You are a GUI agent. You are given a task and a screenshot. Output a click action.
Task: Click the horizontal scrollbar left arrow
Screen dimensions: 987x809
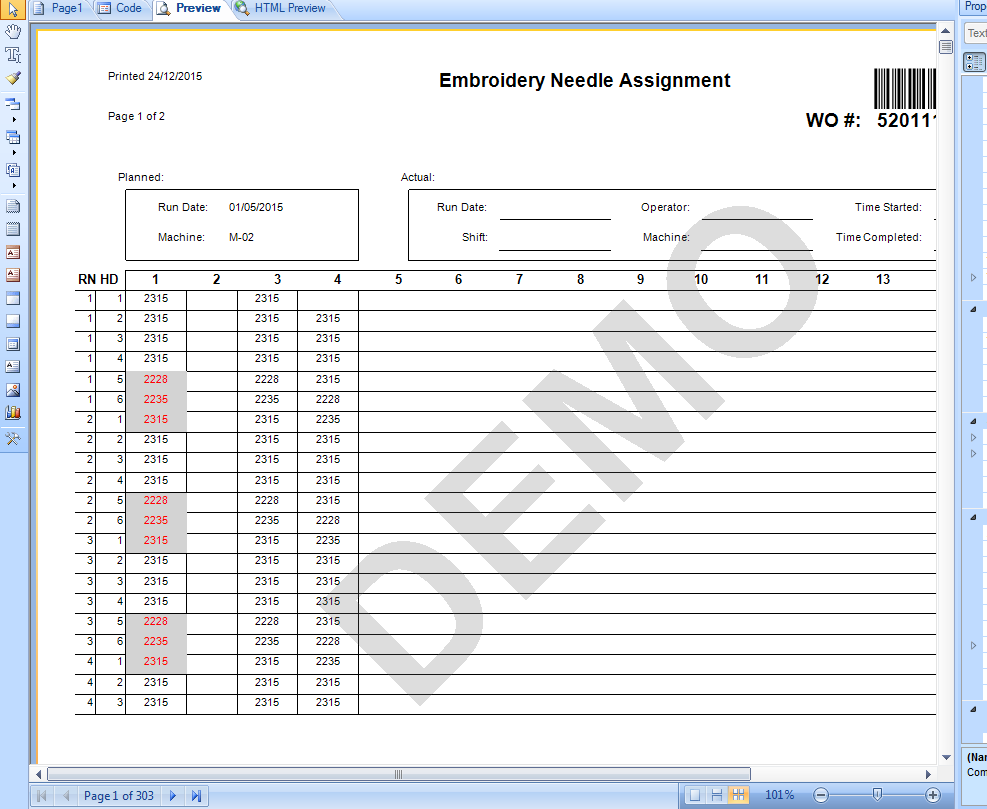tap(38, 774)
